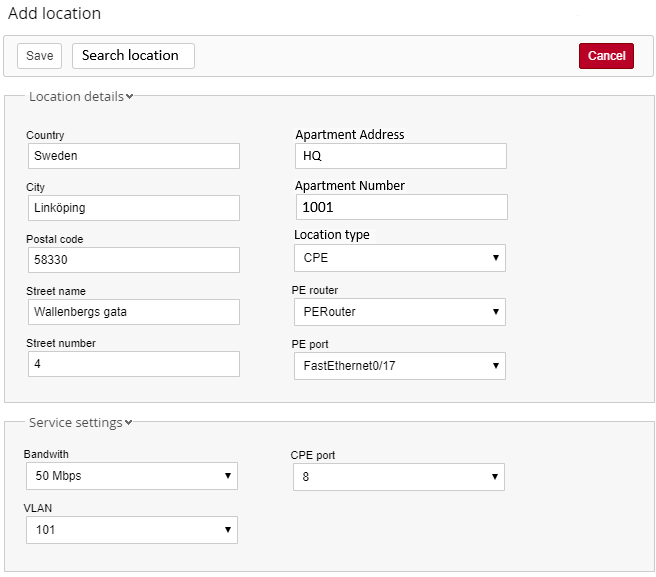Edit Street name field Wallenbergs gata
656x577 pixels.
coord(134,312)
